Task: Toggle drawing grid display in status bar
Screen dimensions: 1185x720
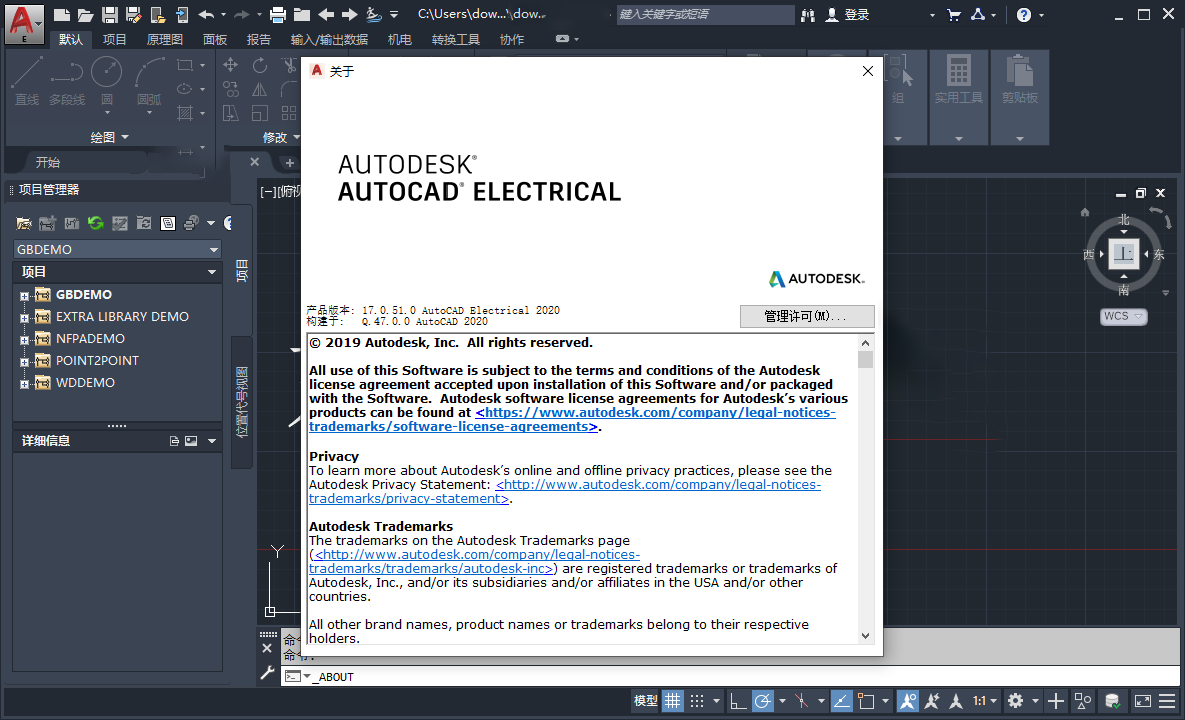Action: click(673, 701)
